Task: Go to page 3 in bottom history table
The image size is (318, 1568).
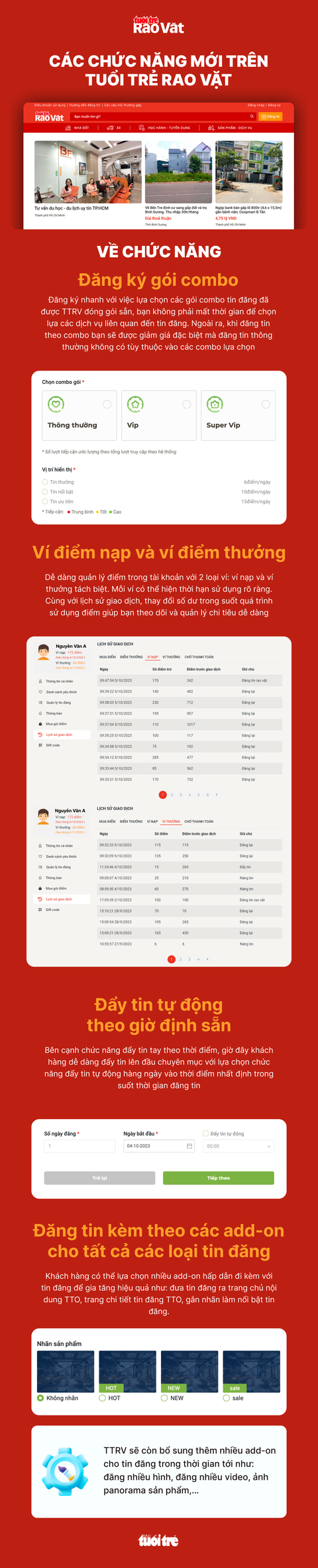Action: tap(189, 959)
